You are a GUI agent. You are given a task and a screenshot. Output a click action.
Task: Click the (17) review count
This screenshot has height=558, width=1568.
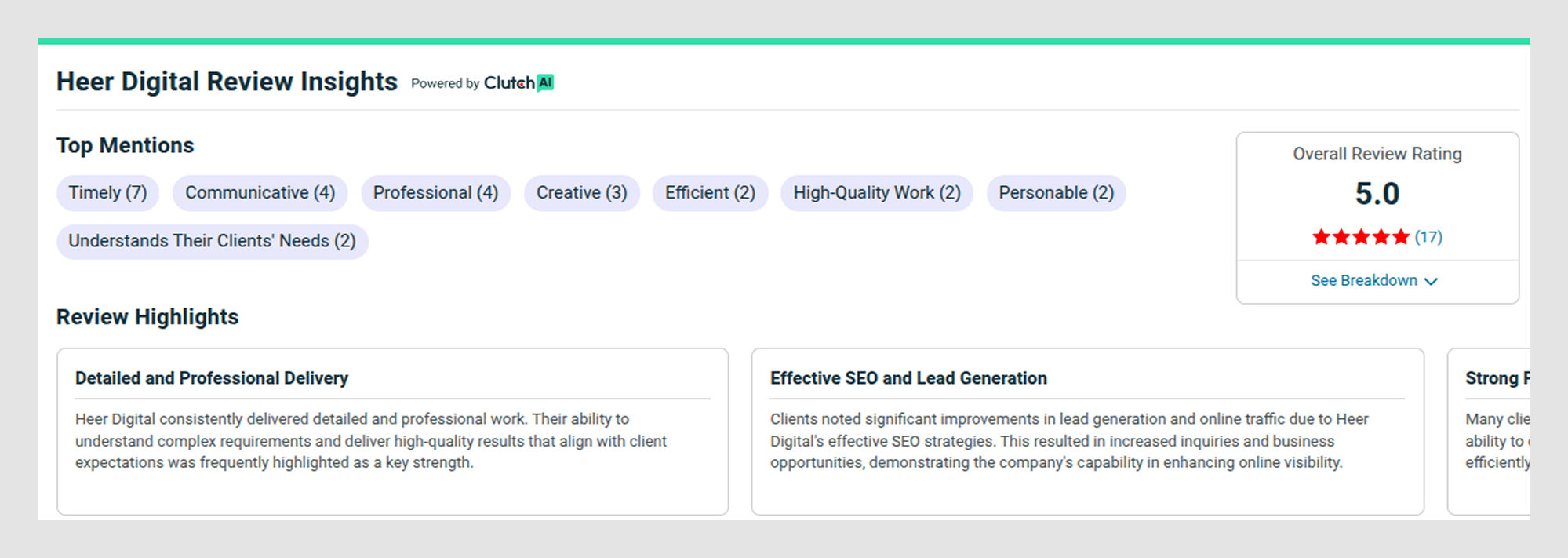pyautogui.click(x=1428, y=236)
